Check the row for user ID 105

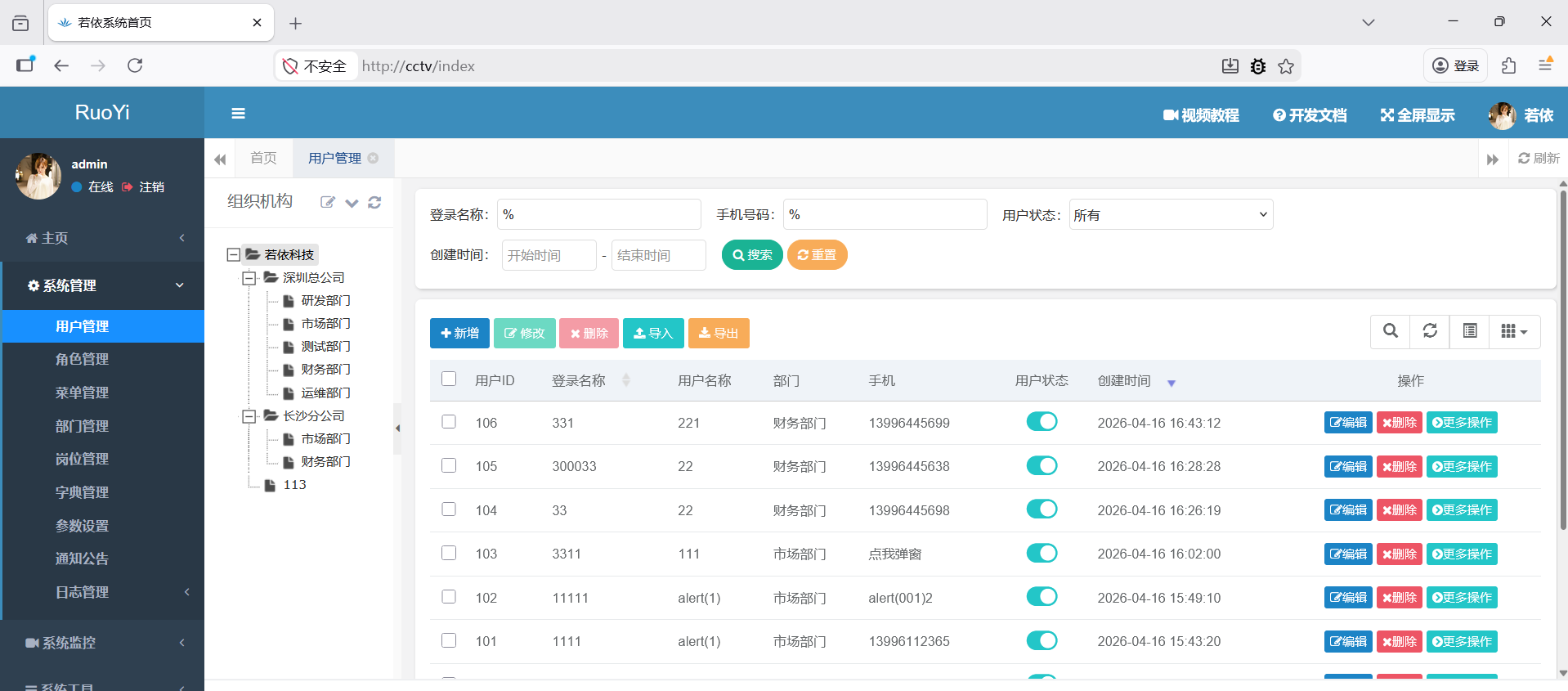point(449,464)
